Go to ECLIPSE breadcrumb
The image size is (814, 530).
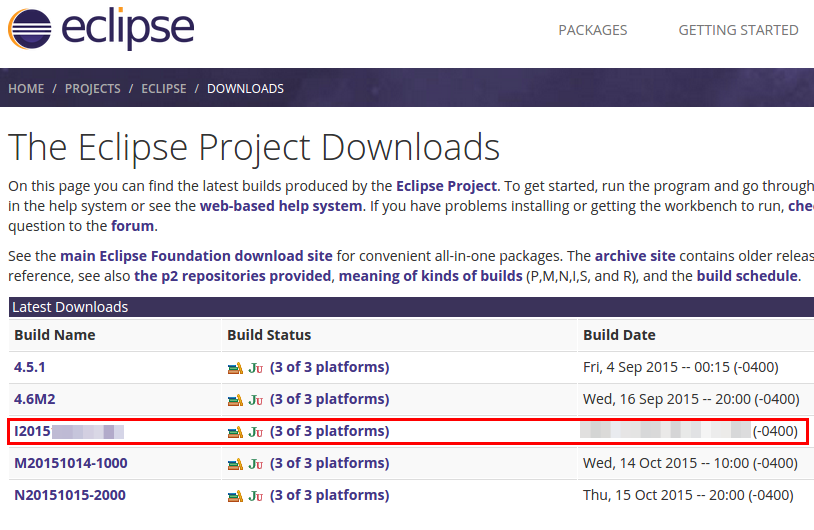point(164,89)
